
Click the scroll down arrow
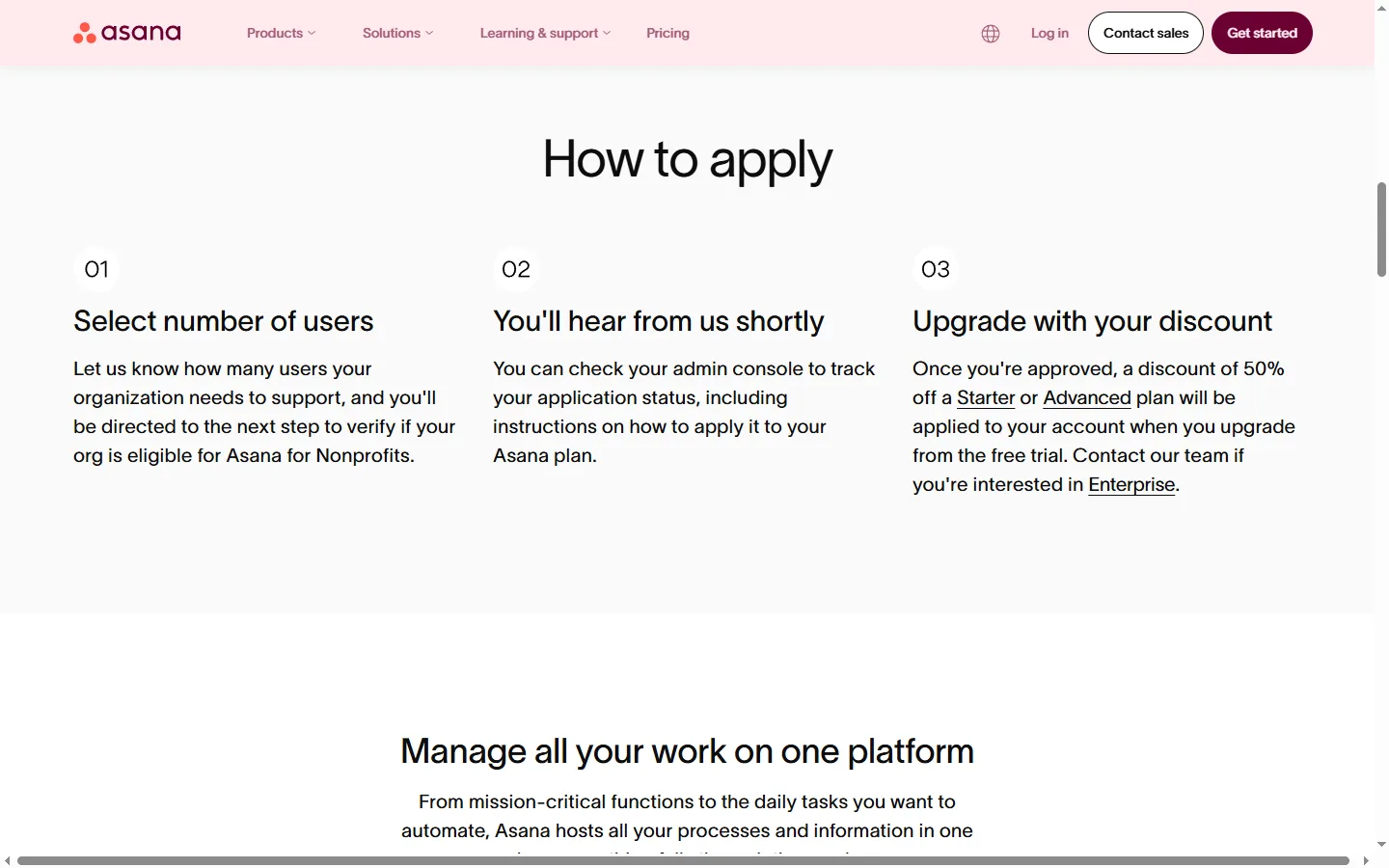(x=1381, y=845)
